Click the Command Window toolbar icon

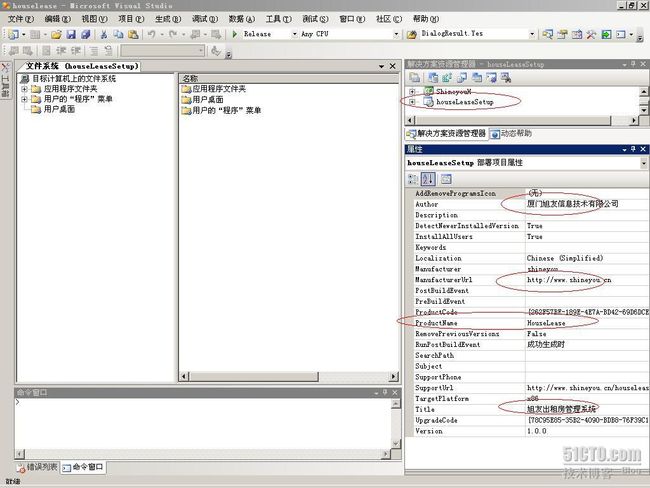pos(621,34)
